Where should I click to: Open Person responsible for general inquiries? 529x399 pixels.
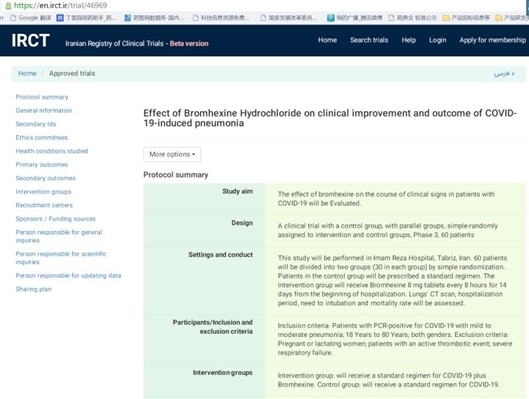(x=59, y=236)
